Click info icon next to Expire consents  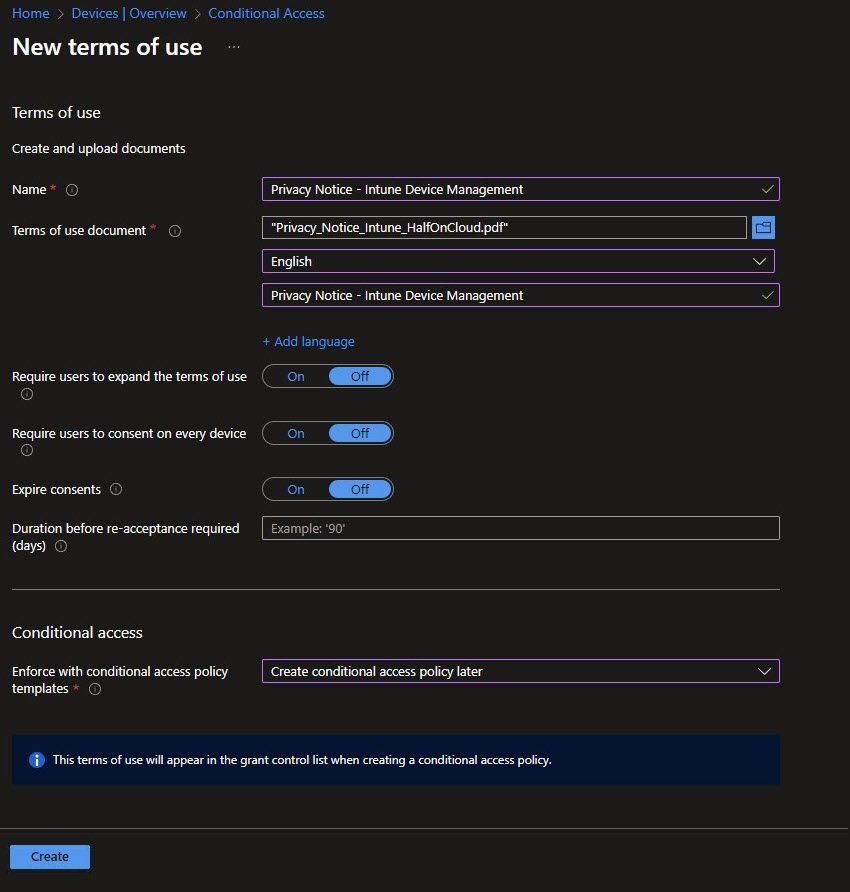(x=116, y=490)
